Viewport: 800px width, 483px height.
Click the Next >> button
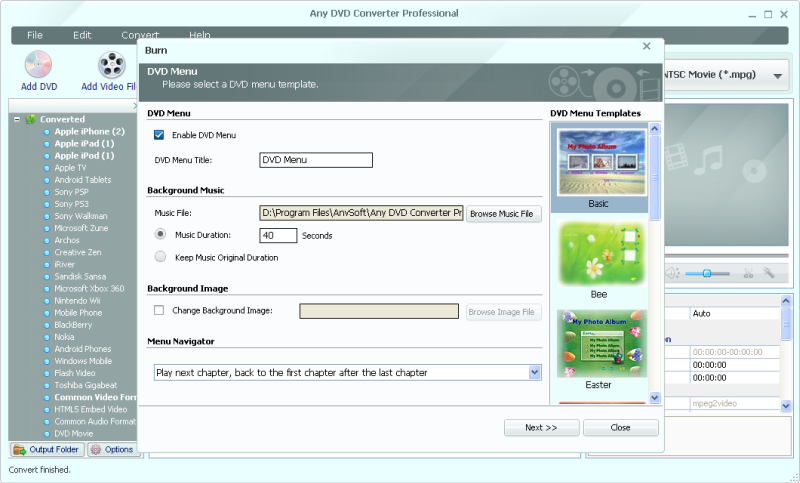[x=541, y=427]
